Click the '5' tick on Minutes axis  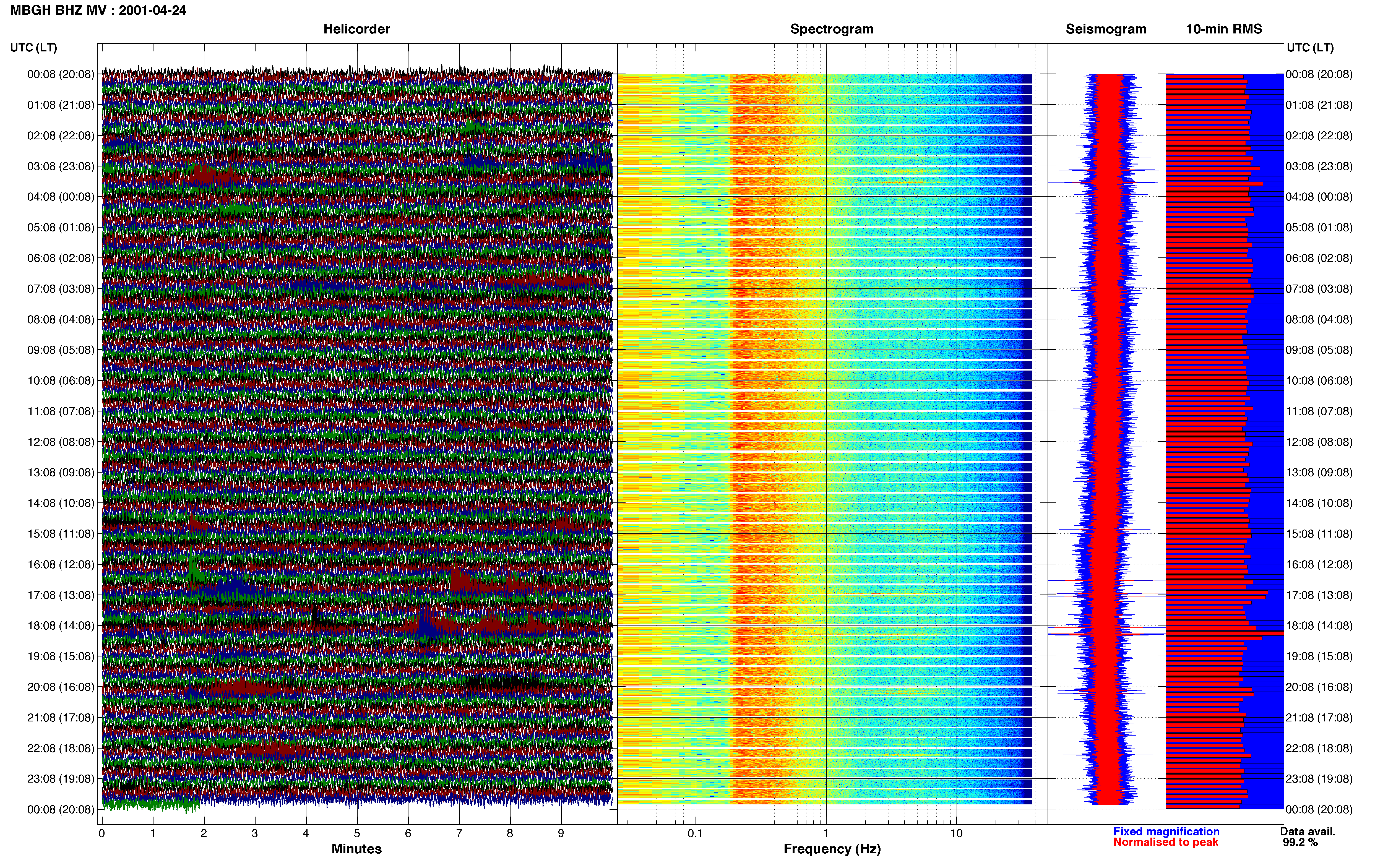[357, 833]
